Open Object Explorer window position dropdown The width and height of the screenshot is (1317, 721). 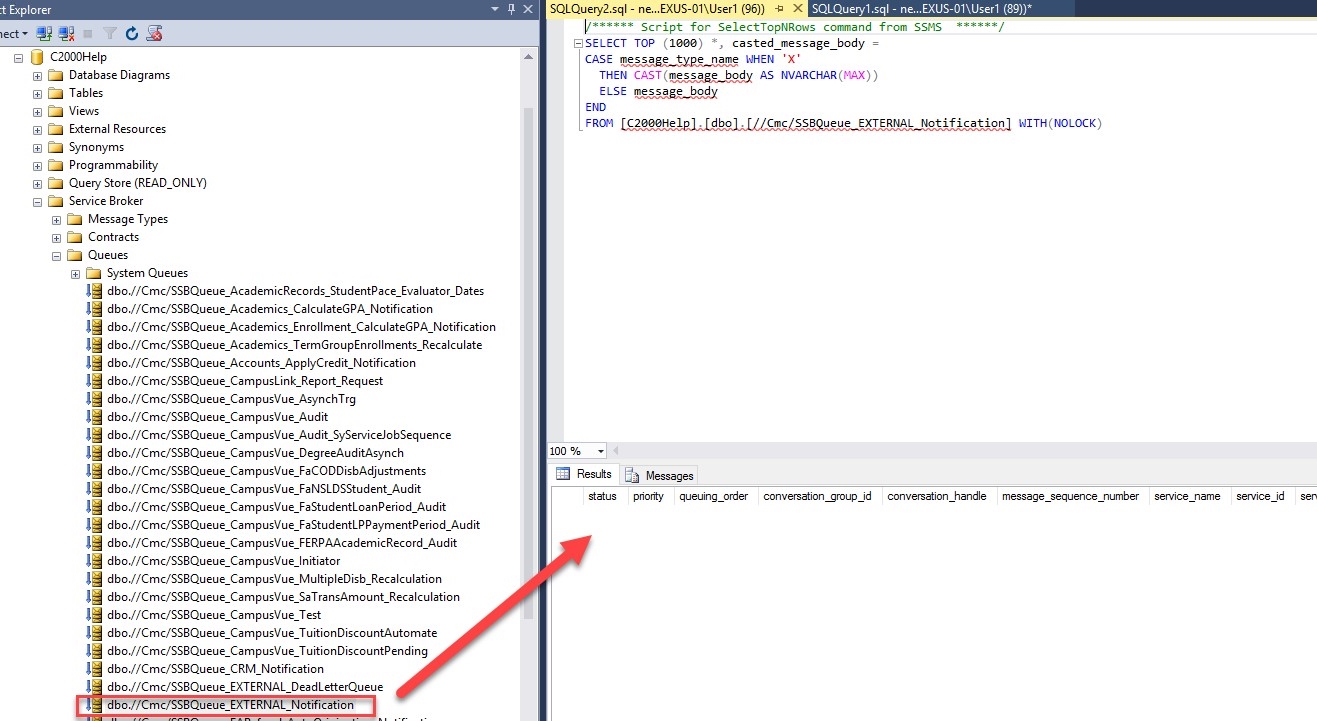point(496,9)
